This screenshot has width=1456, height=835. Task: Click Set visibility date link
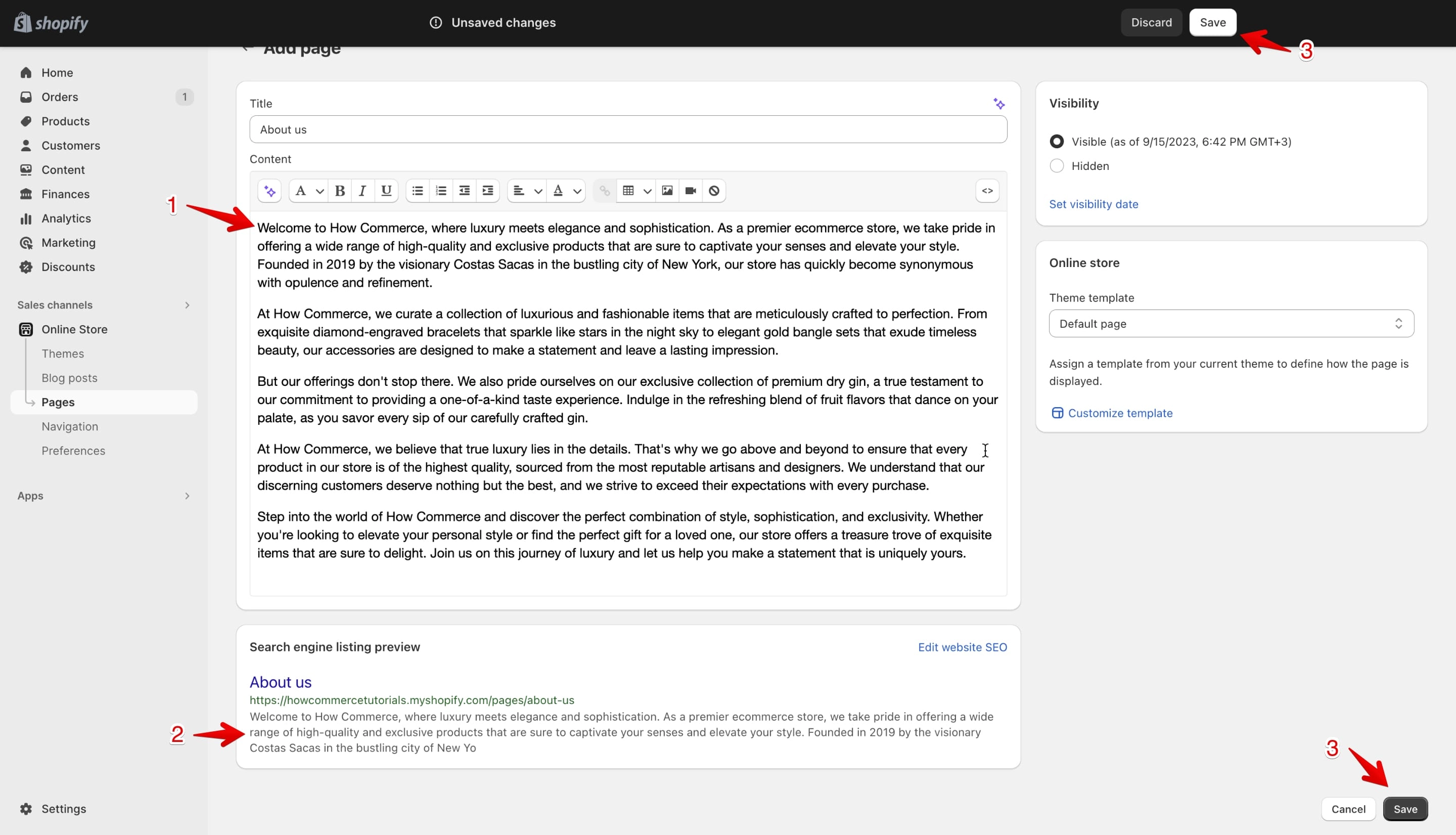tap(1093, 204)
